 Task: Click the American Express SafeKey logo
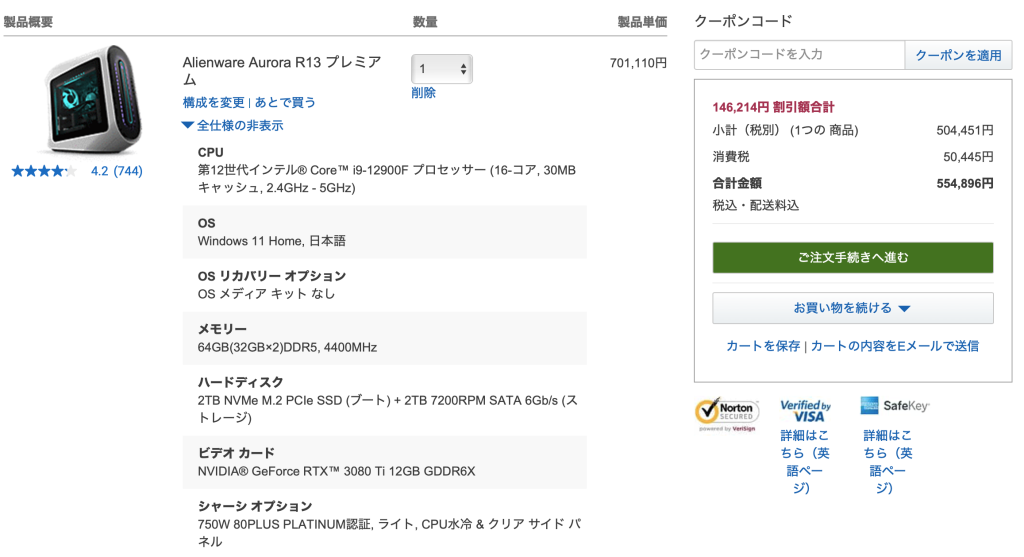[x=894, y=406]
